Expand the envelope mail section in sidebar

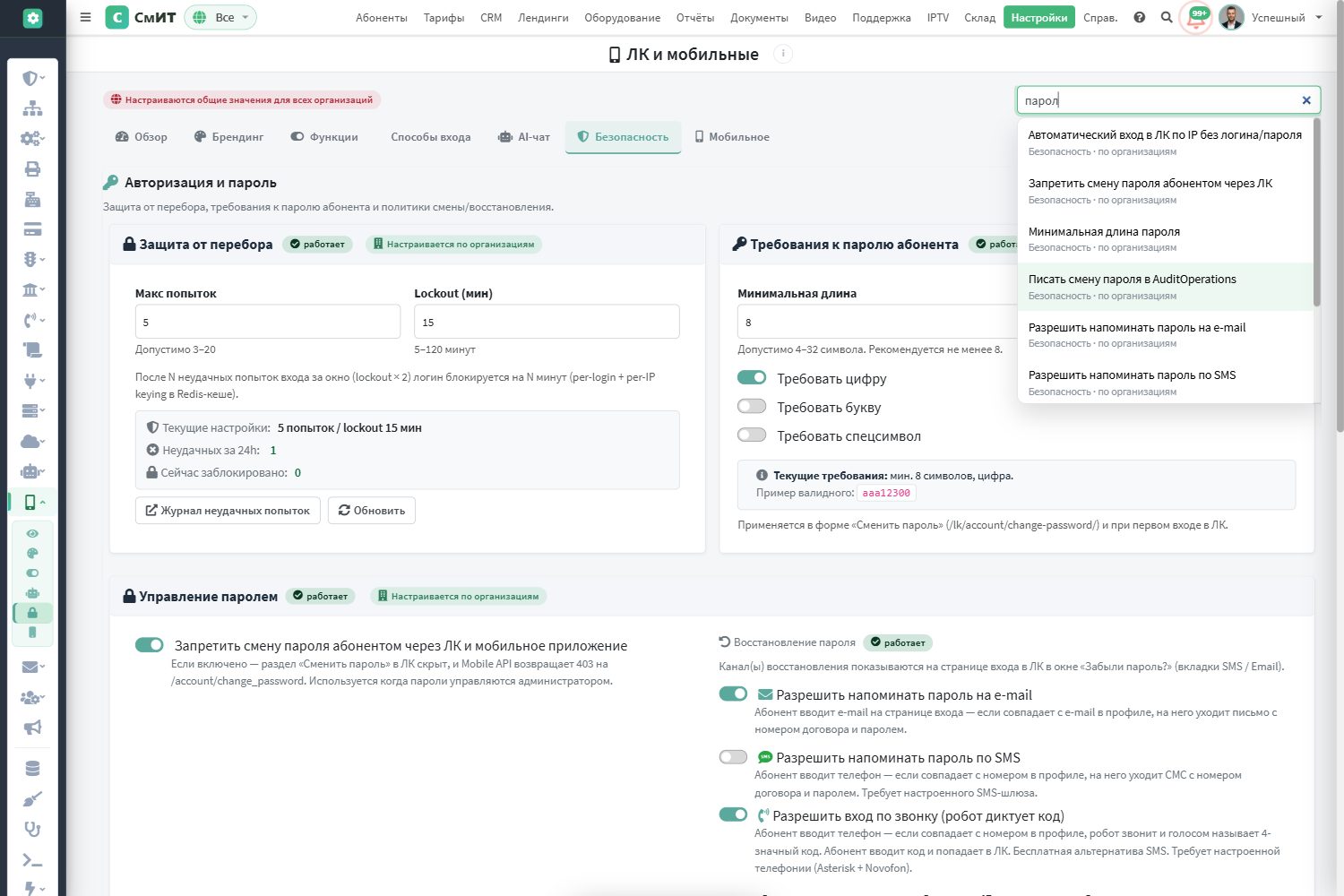(x=32, y=667)
